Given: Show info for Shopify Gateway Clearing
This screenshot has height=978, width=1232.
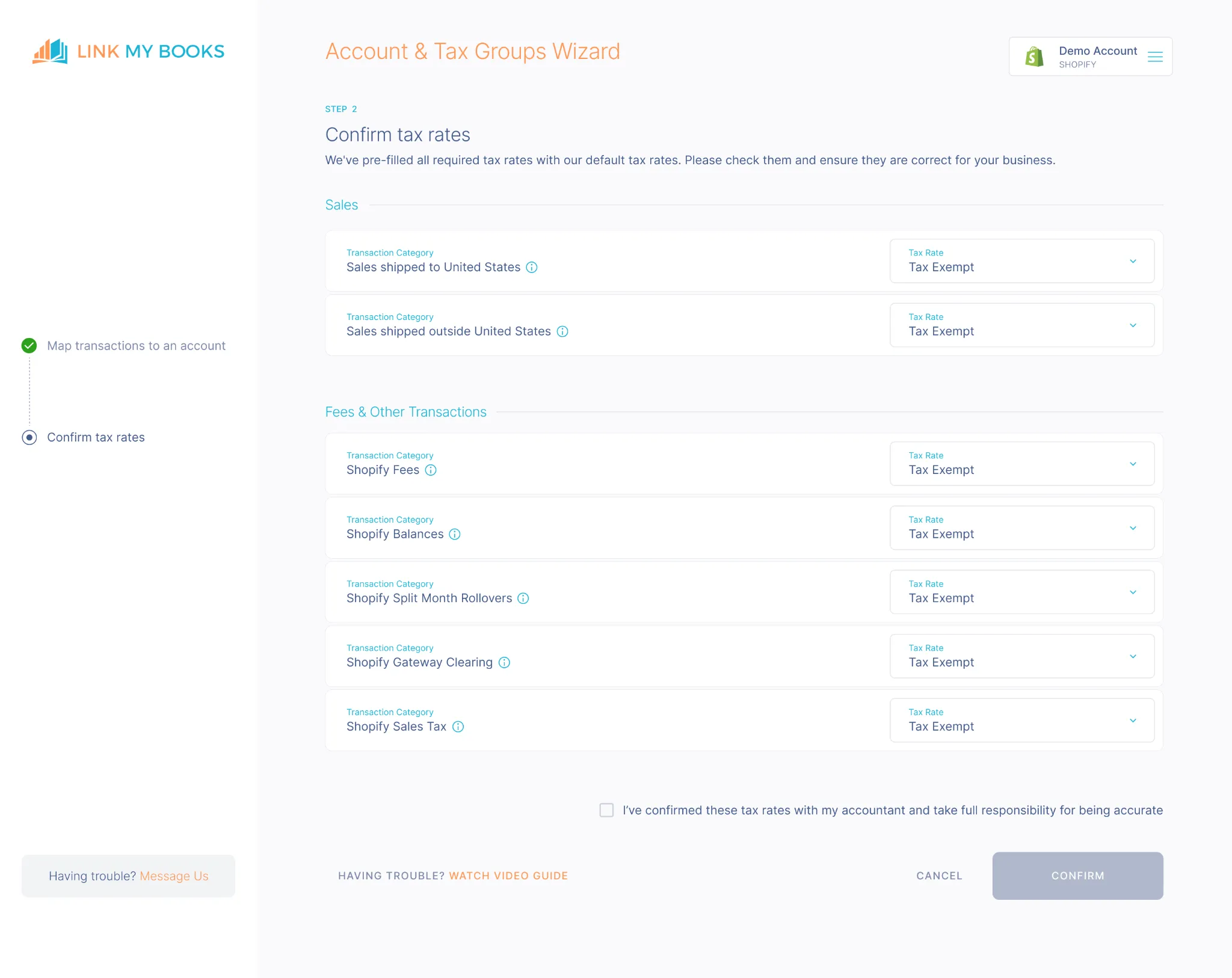Looking at the screenshot, I should click(504, 662).
